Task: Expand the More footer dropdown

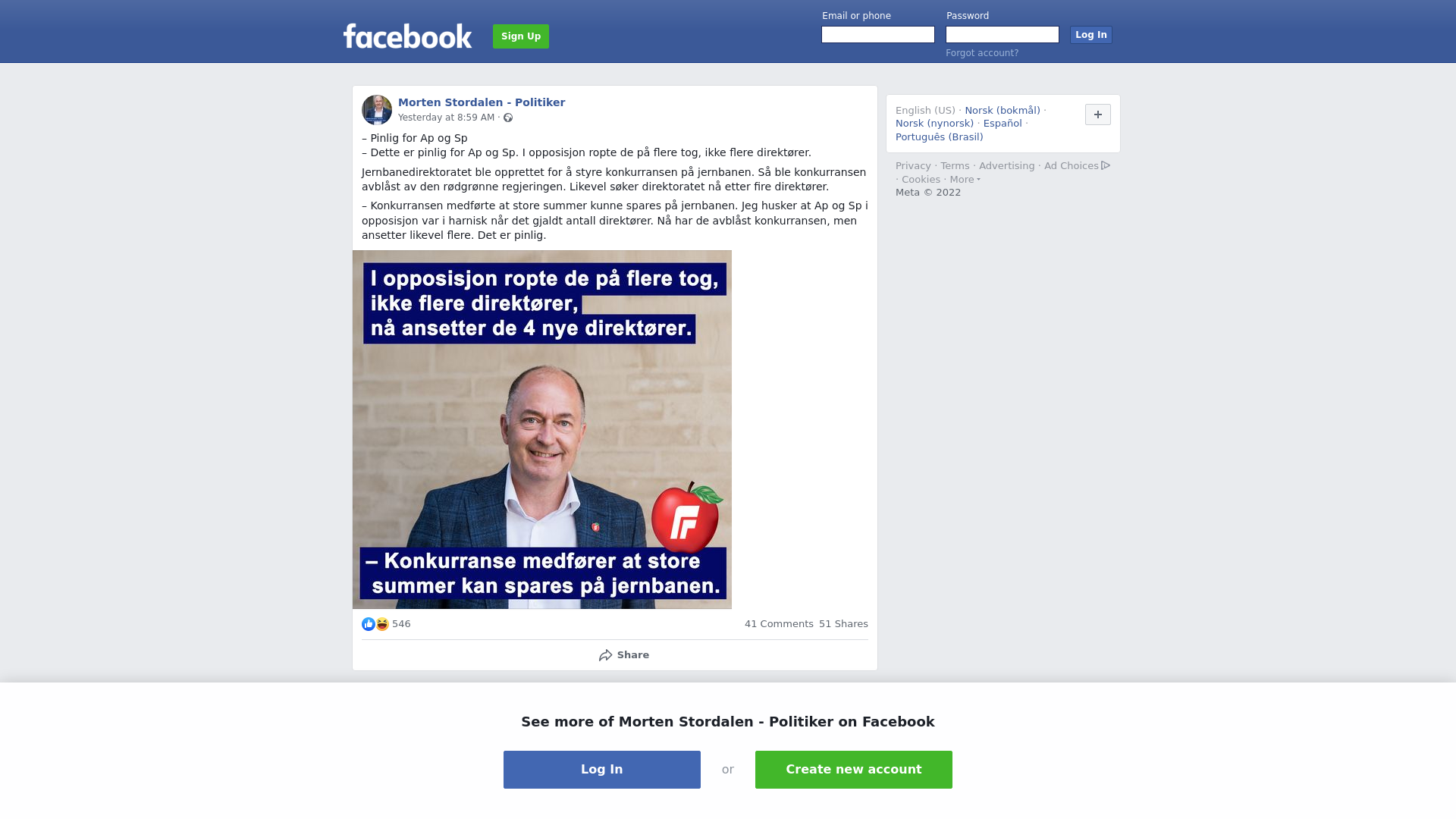Action: pos(965,180)
